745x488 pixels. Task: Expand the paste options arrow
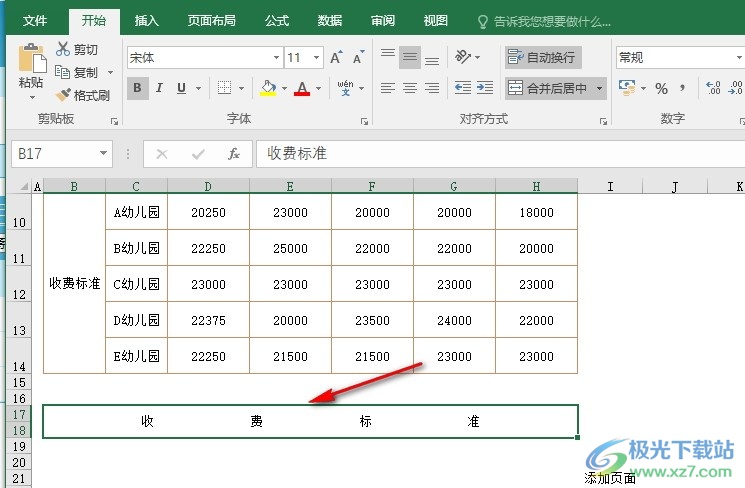tap(32, 98)
